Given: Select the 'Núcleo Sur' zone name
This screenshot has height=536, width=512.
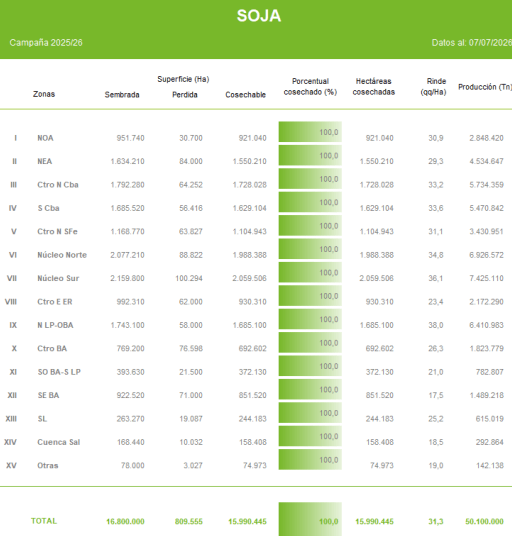Looking at the screenshot, I should (x=58, y=278).
